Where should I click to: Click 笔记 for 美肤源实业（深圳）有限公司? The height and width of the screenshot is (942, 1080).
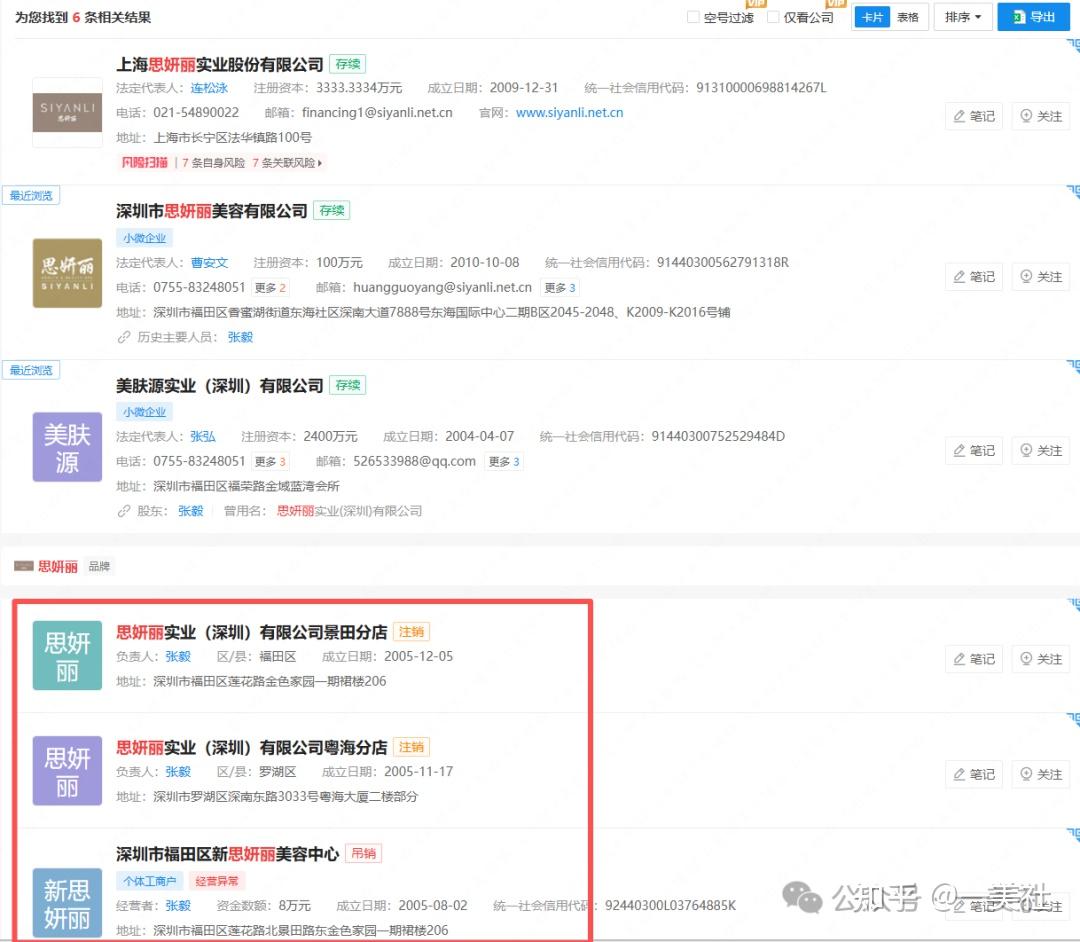tap(974, 450)
